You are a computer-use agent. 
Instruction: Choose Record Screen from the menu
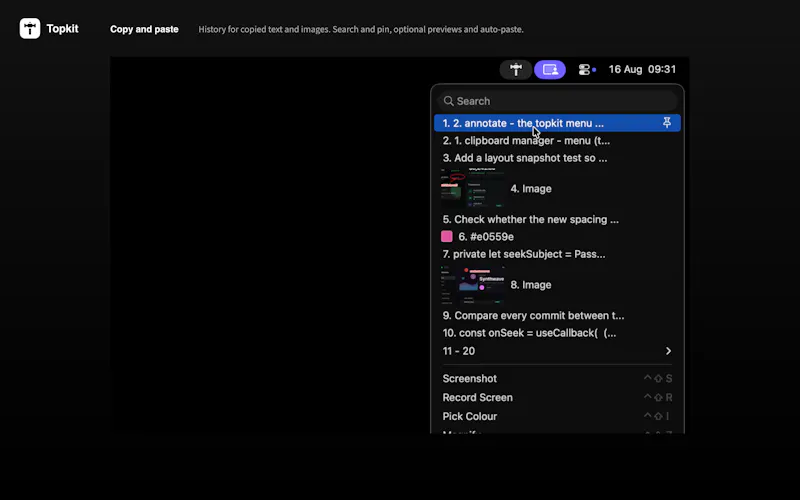tap(557, 397)
